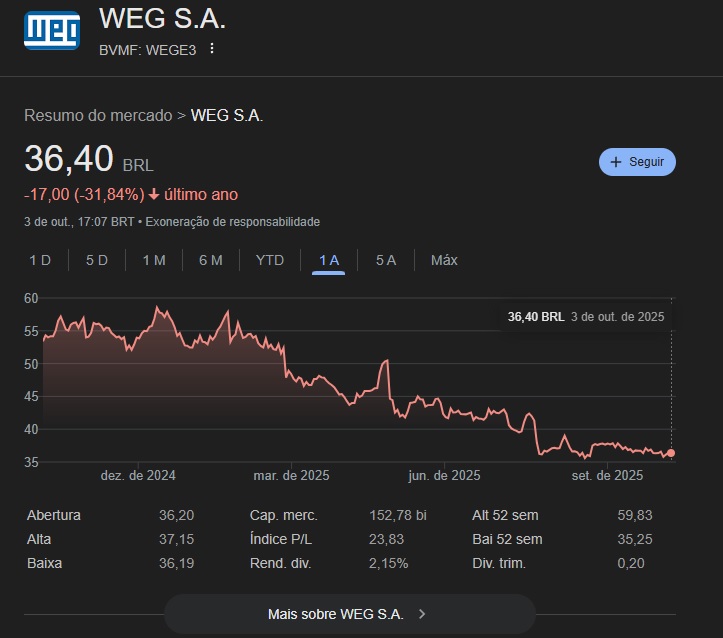Open the three-dot options menu beside WEGE3
This screenshot has height=638, width=723.
click(x=212, y=49)
